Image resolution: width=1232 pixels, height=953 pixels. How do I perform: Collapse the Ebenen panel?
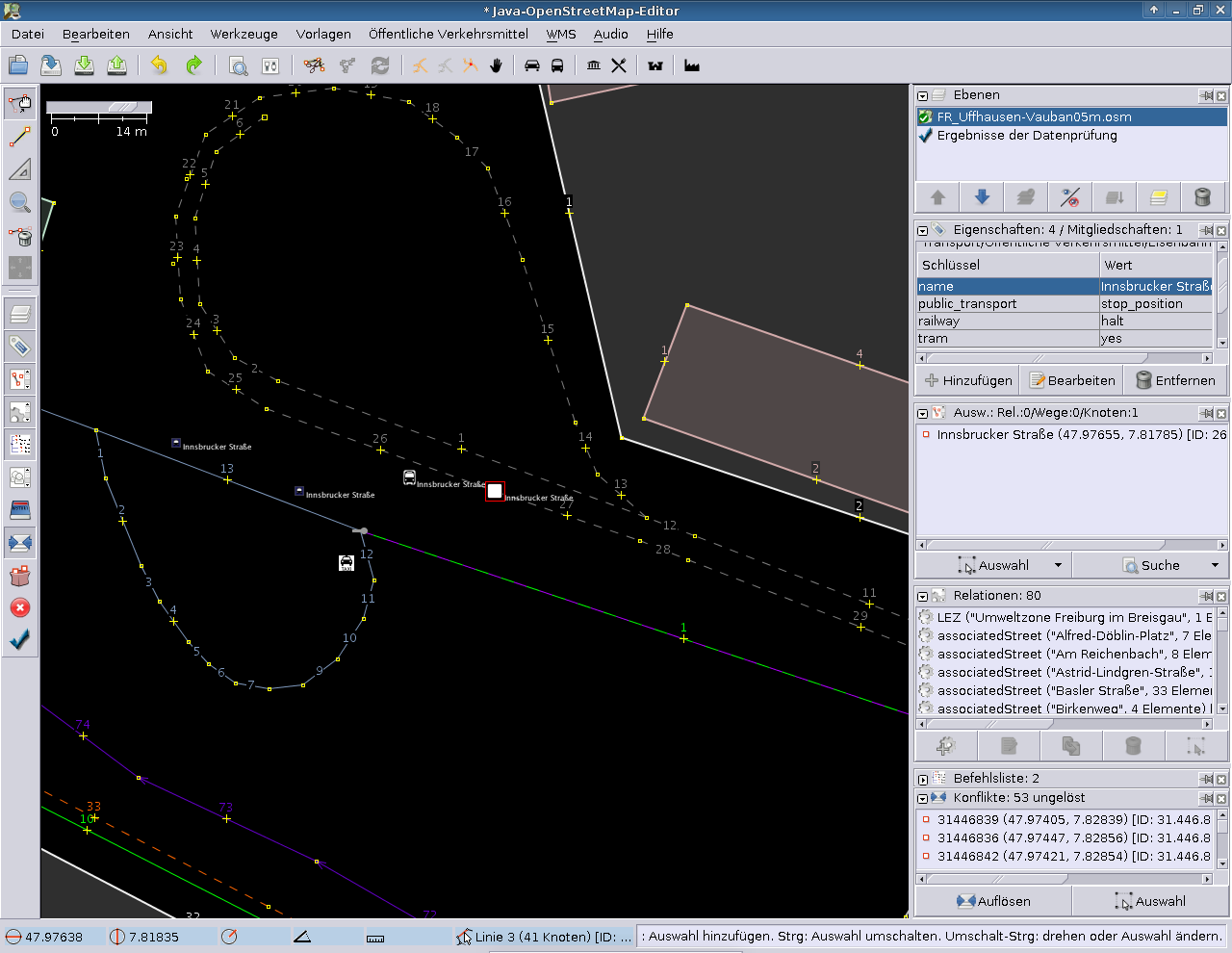tap(922, 95)
